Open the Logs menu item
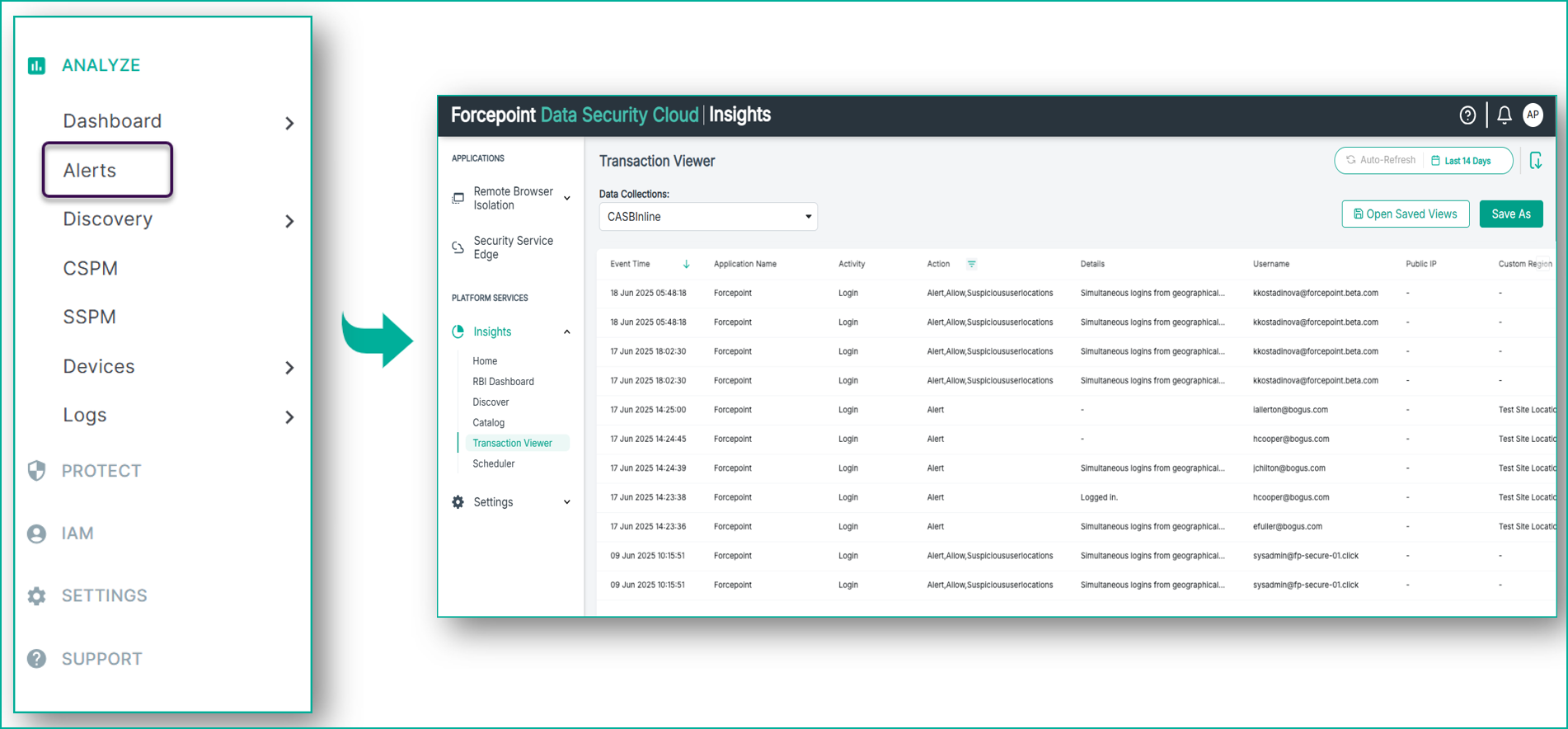Image resolution: width=1568 pixels, height=729 pixels. pyautogui.click(x=85, y=415)
